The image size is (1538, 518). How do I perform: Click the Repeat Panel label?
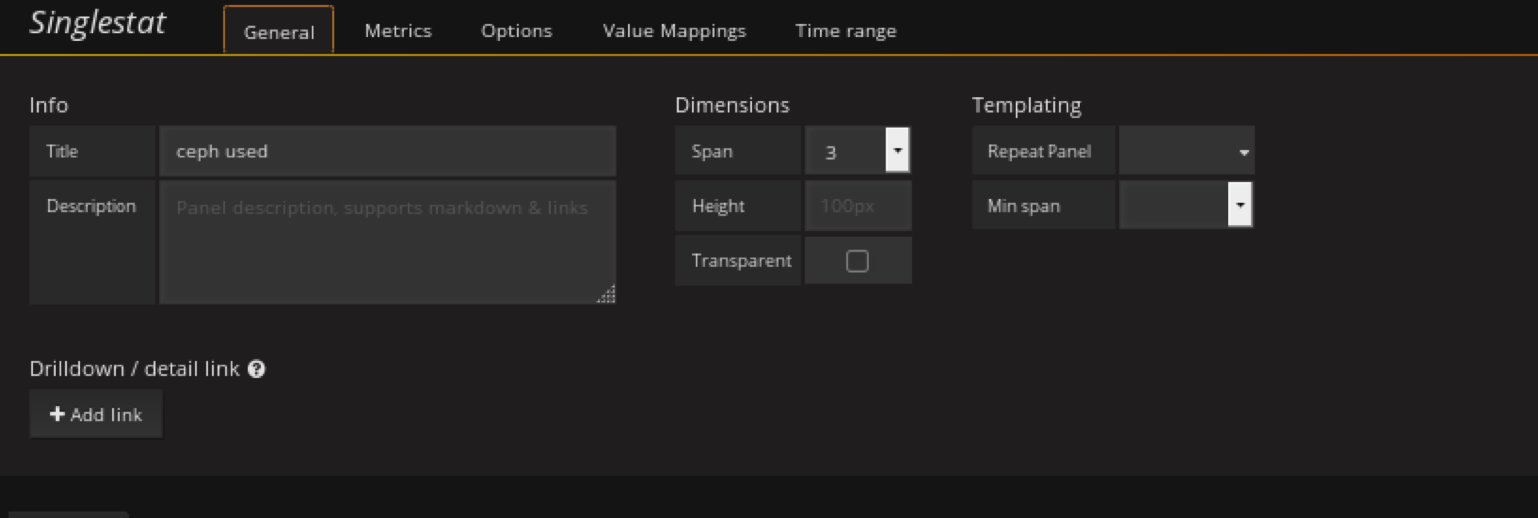[1039, 151]
